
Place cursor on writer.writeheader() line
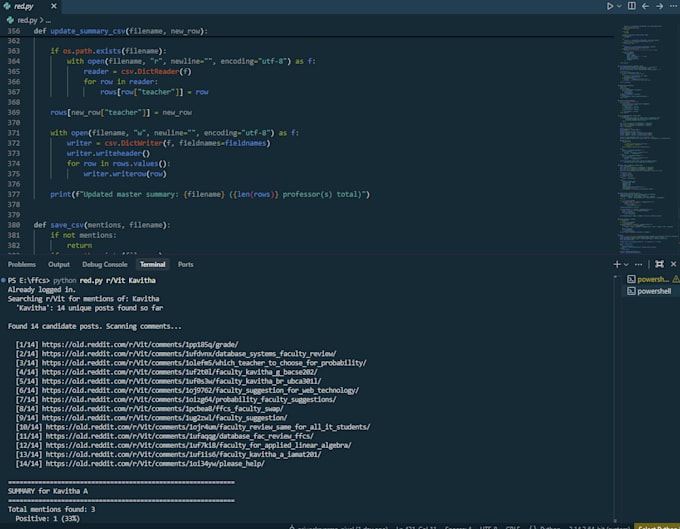tap(108, 153)
